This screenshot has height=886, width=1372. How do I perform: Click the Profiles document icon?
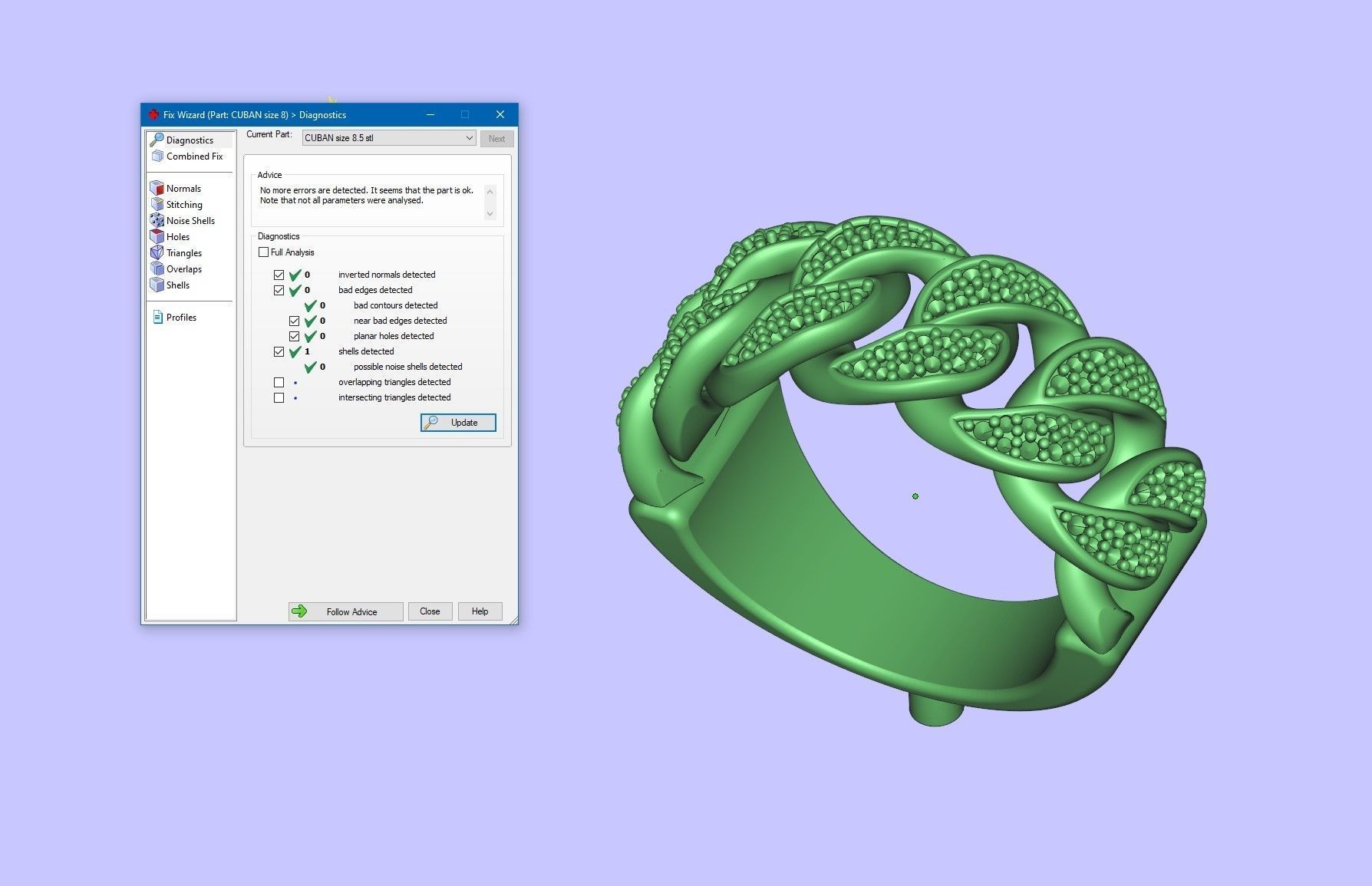pos(158,317)
